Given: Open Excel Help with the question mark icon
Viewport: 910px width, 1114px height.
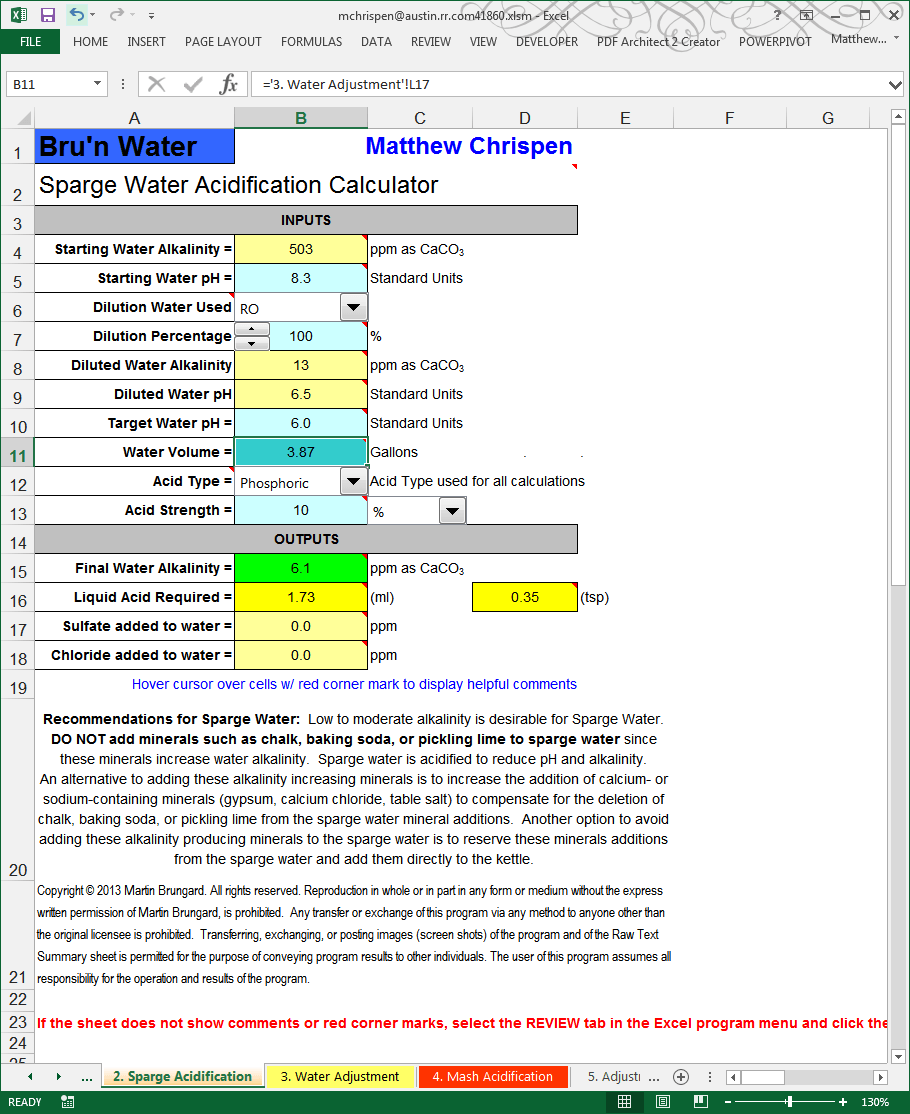Looking at the screenshot, I should point(777,17).
